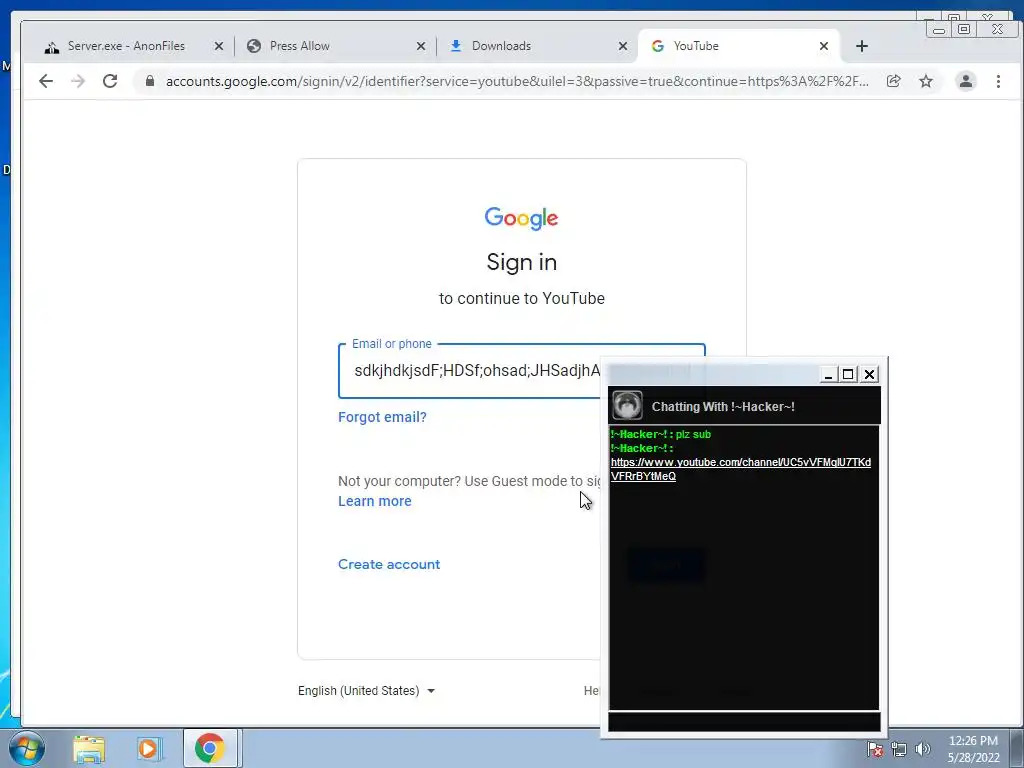Screen dimensions: 1024x768
Task: Click the 'plz sub' chat message
Action: pos(693,434)
